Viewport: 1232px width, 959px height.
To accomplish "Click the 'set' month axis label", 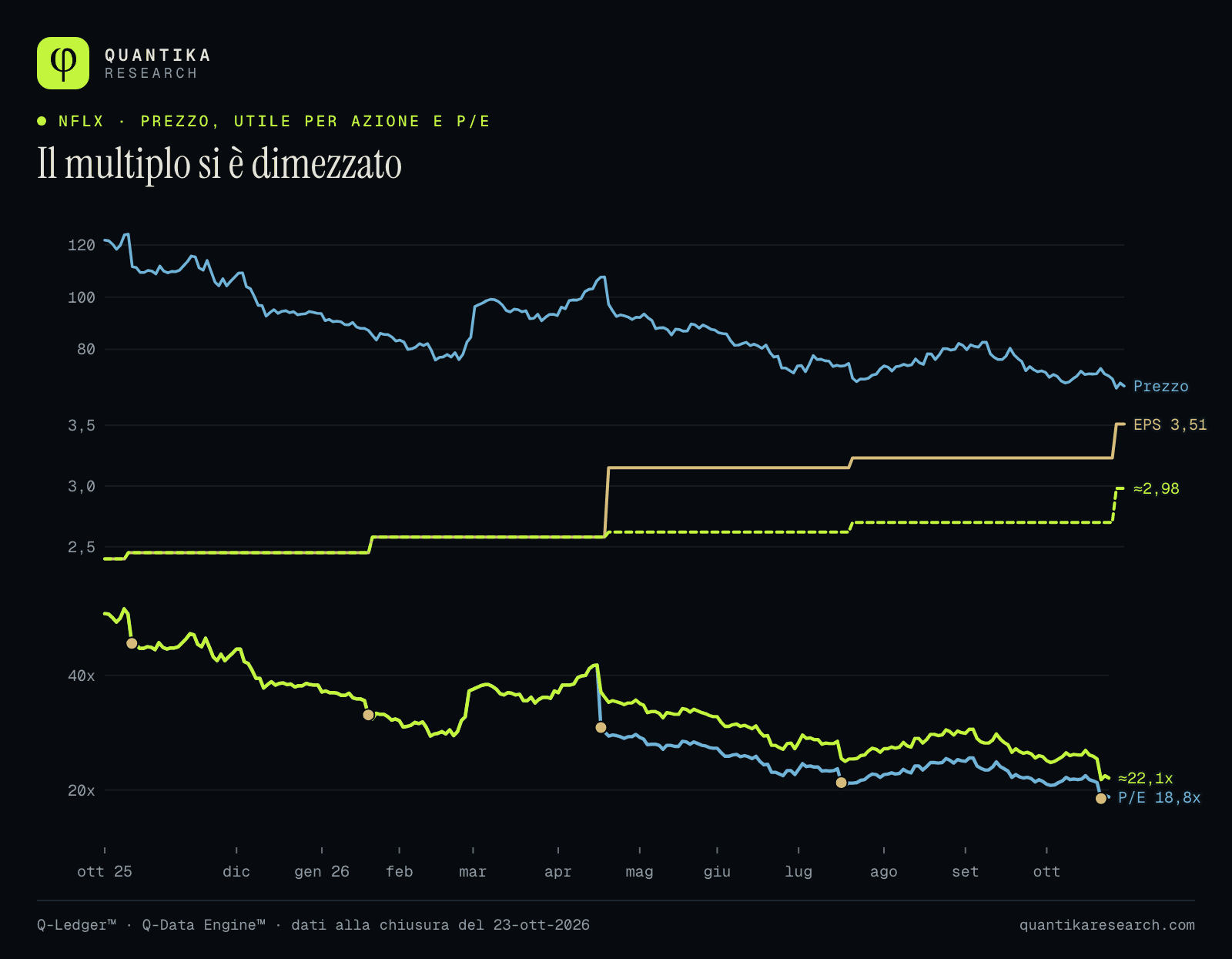I will point(966,871).
